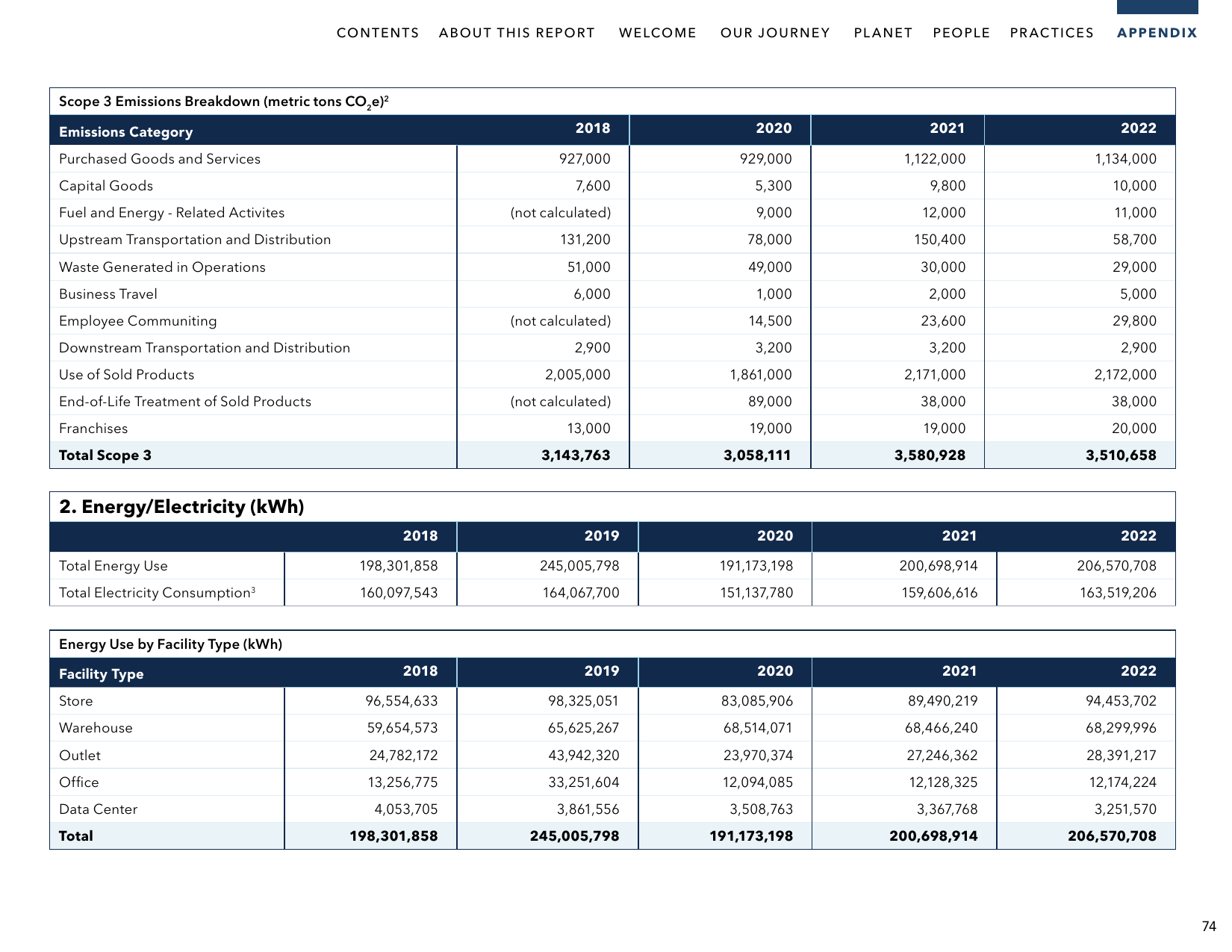Click Fuel and Energy - Related Activites label
Screen dimensions: 1232x952
172,213
